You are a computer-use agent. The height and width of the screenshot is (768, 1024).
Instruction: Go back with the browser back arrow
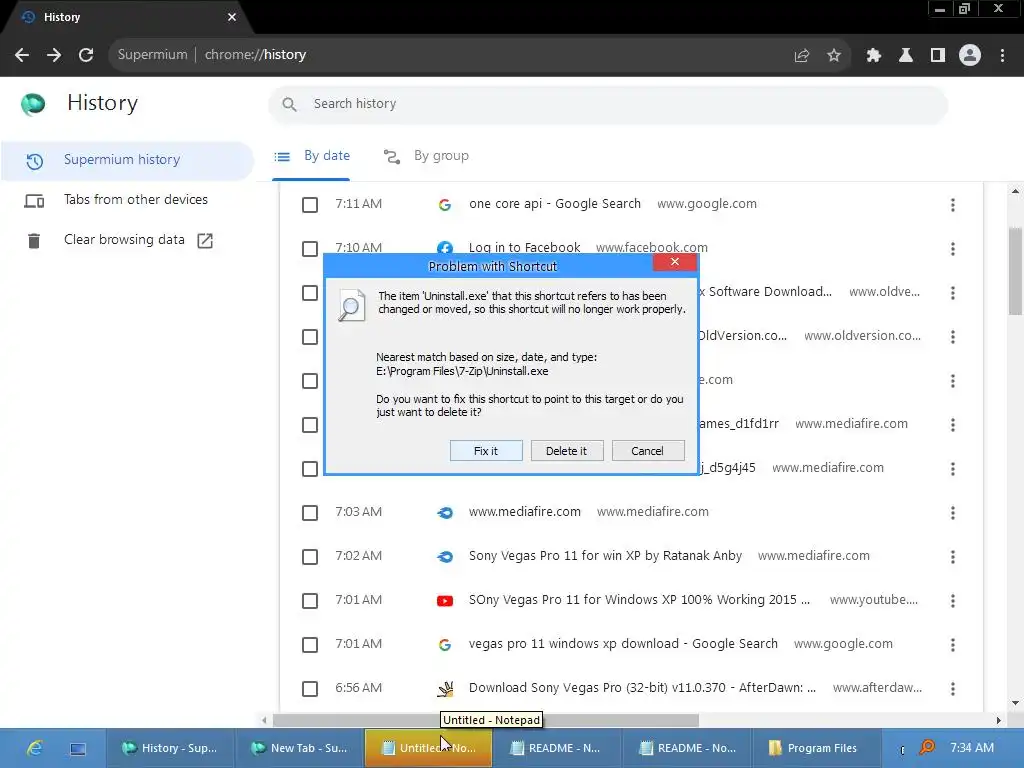pyautogui.click(x=22, y=55)
